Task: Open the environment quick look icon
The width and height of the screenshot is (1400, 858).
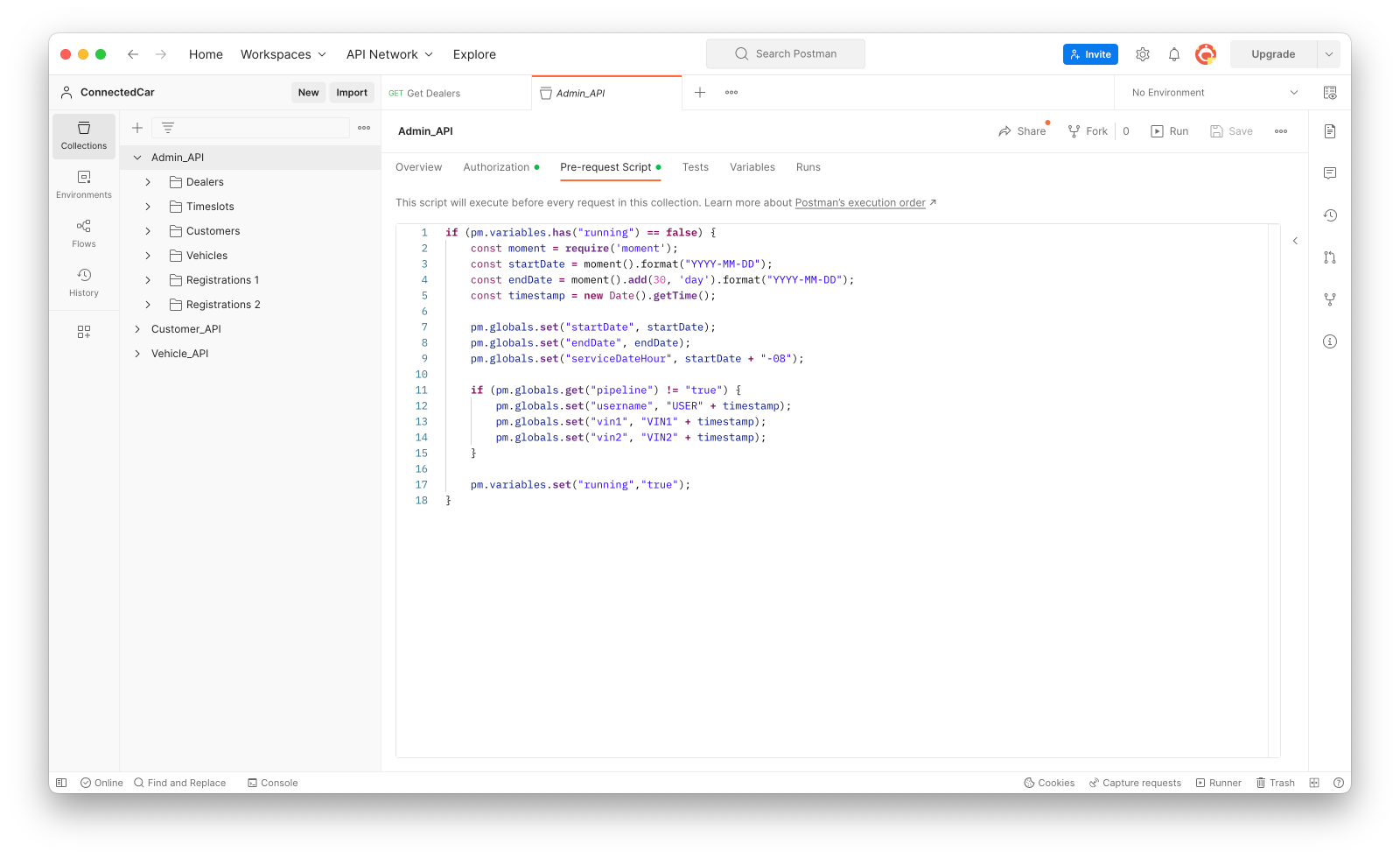Action: click(x=1330, y=93)
